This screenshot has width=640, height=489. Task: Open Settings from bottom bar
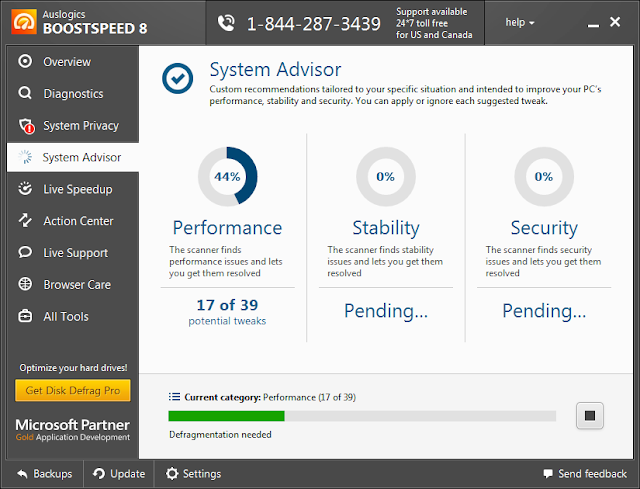(x=193, y=473)
